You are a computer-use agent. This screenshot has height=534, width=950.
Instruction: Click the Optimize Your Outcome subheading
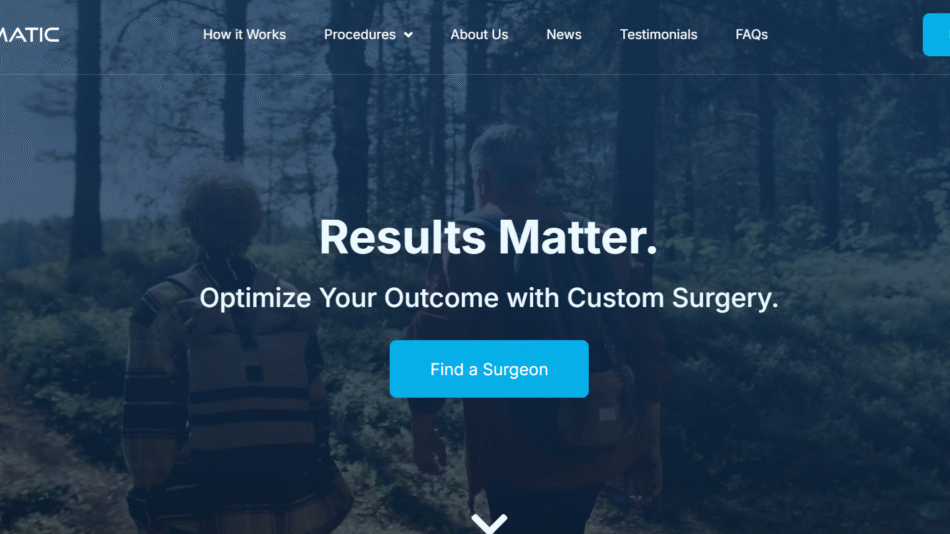click(489, 298)
